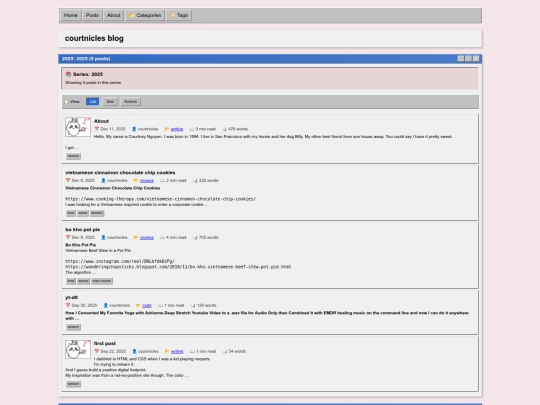Click the chart icon beside 130 words
The height and width of the screenshot is (405, 540).
[x=193, y=305]
